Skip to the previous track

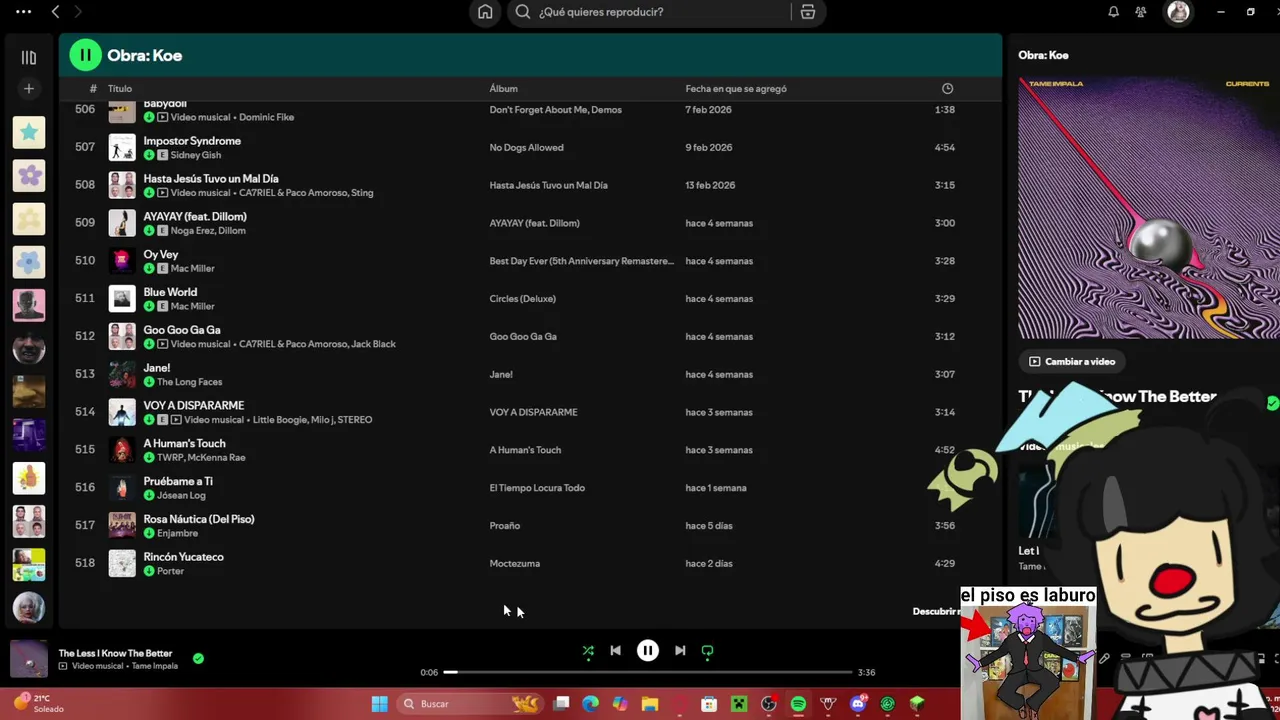coord(615,651)
